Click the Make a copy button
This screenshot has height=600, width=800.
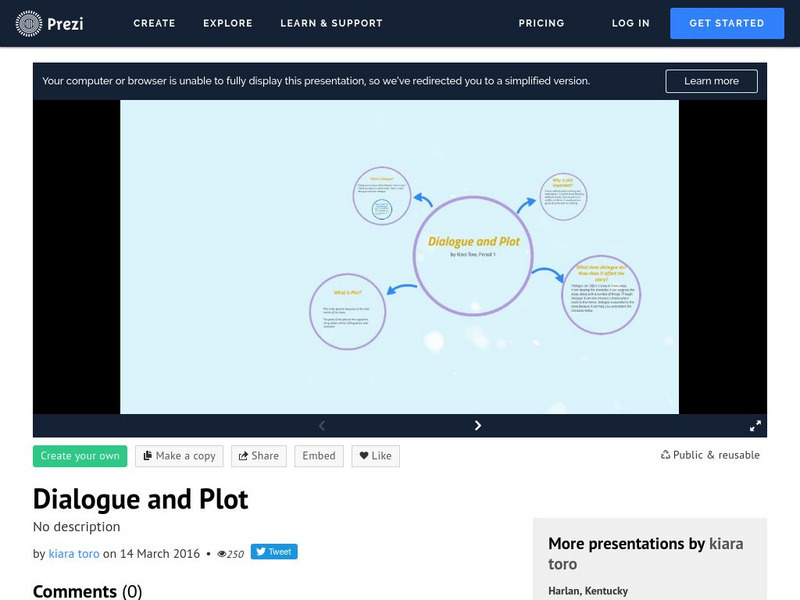pyautogui.click(x=179, y=456)
